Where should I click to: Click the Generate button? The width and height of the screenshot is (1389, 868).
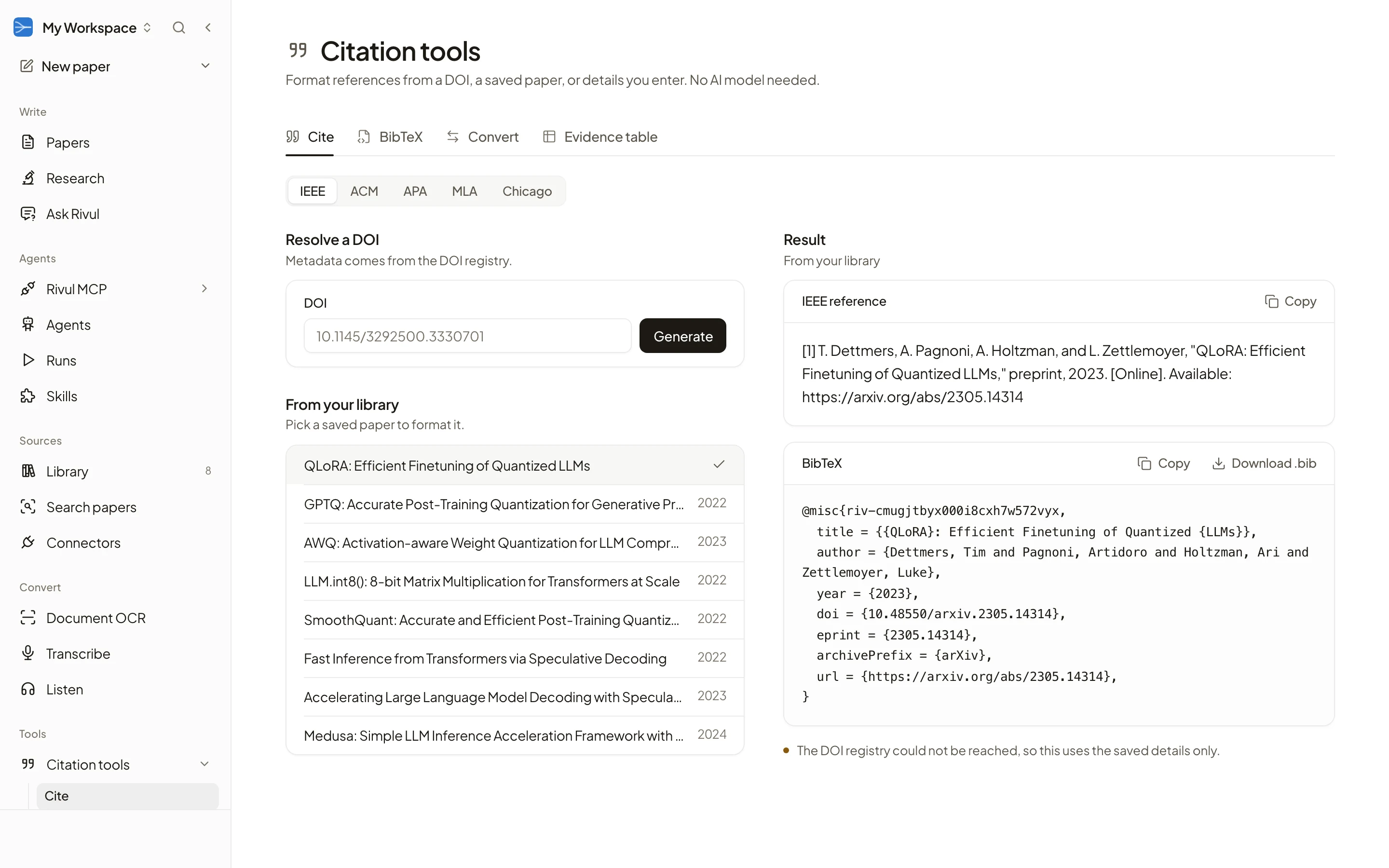(x=682, y=336)
